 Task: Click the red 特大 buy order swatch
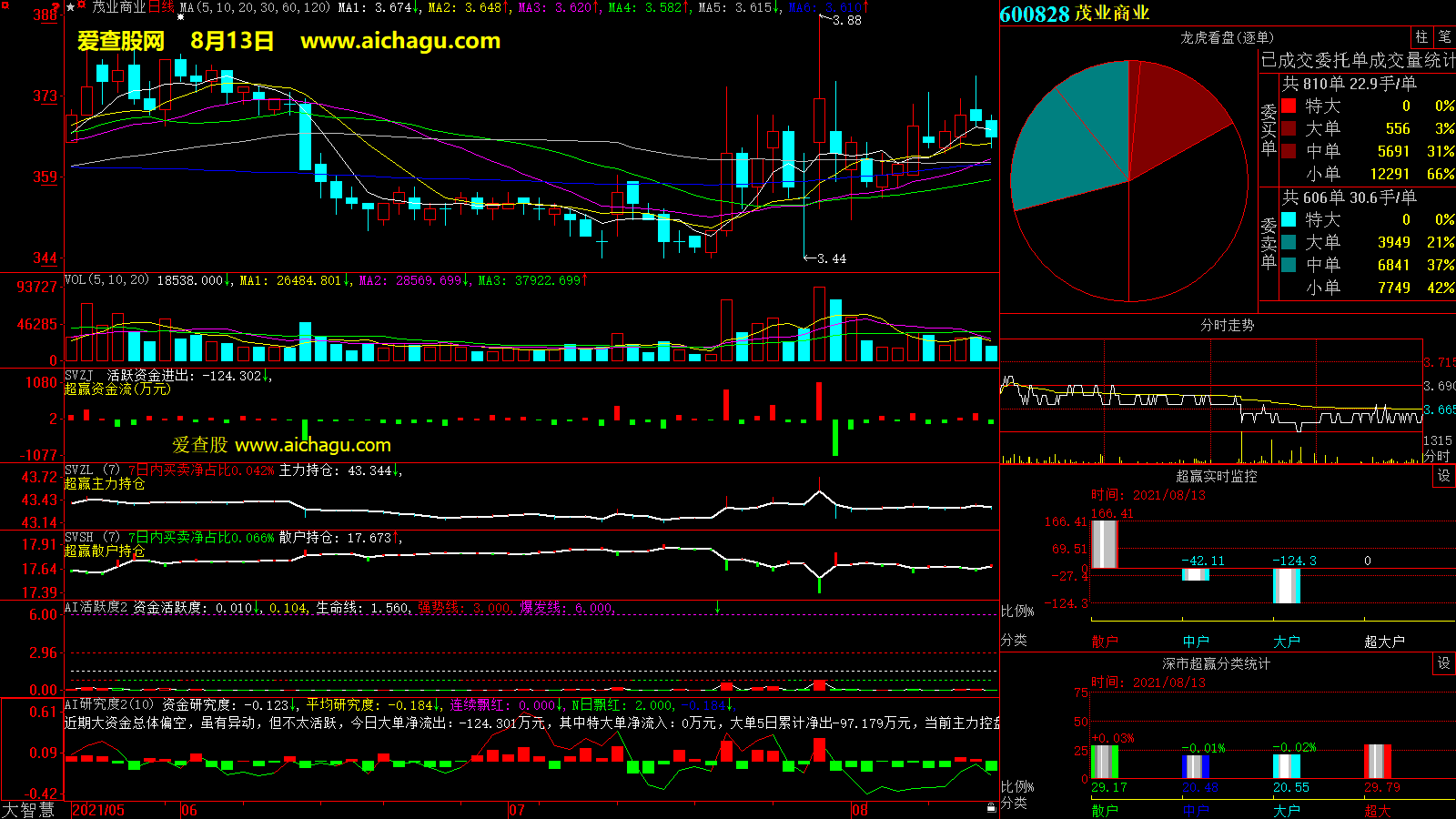(x=1289, y=106)
